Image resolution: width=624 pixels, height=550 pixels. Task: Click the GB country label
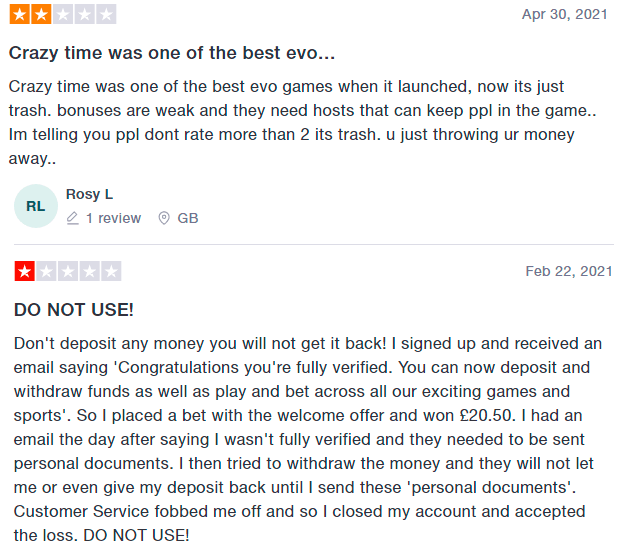(x=188, y=218)
